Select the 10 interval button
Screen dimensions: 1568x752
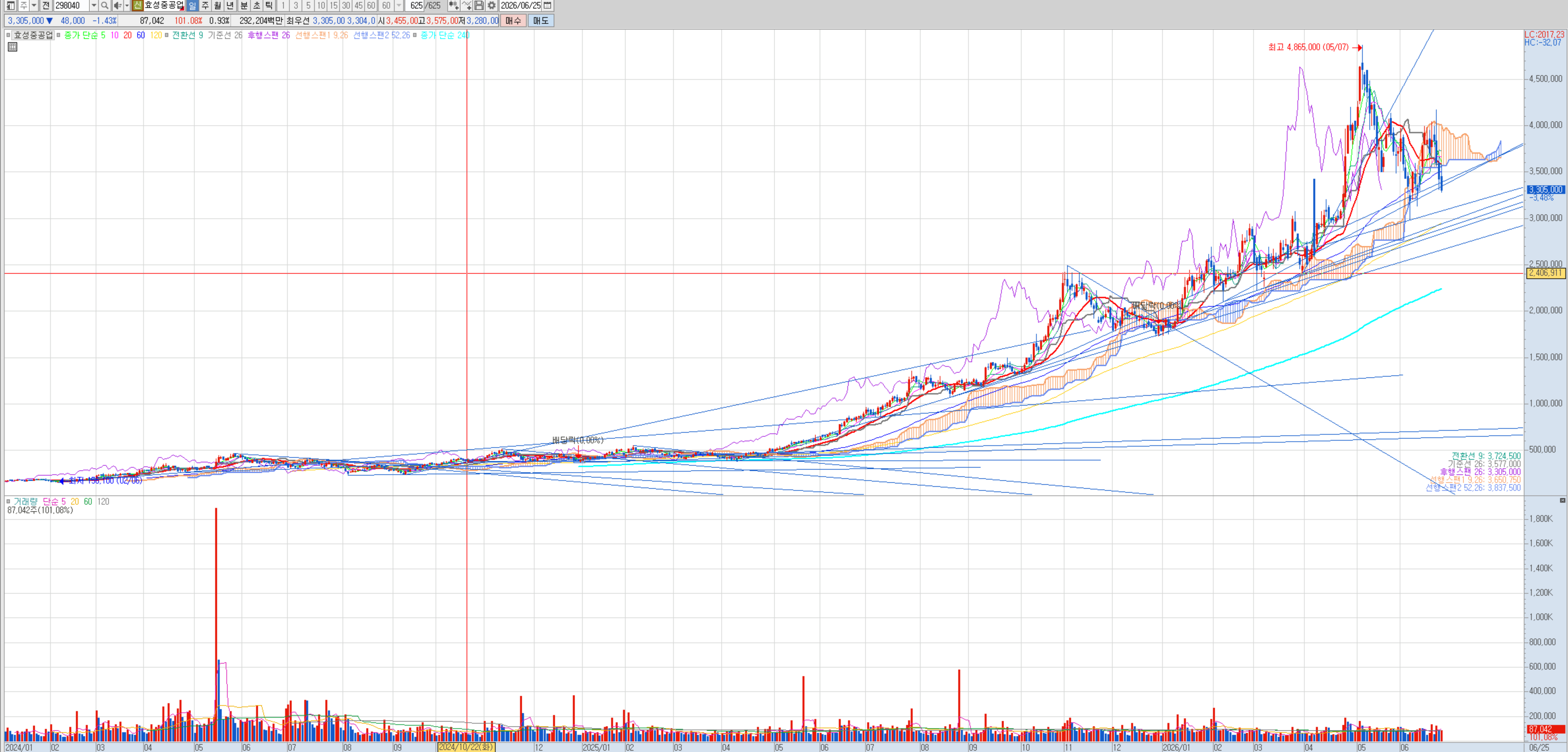pyautogui.click(x=321, y=5)
